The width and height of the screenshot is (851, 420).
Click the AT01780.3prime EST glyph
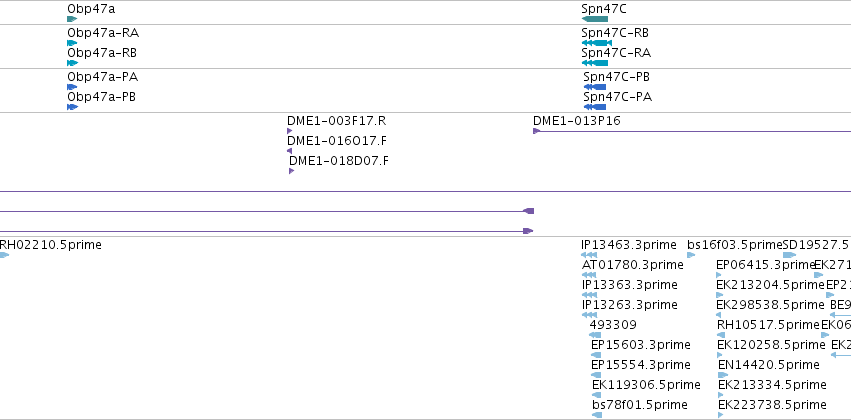(588, 275)
